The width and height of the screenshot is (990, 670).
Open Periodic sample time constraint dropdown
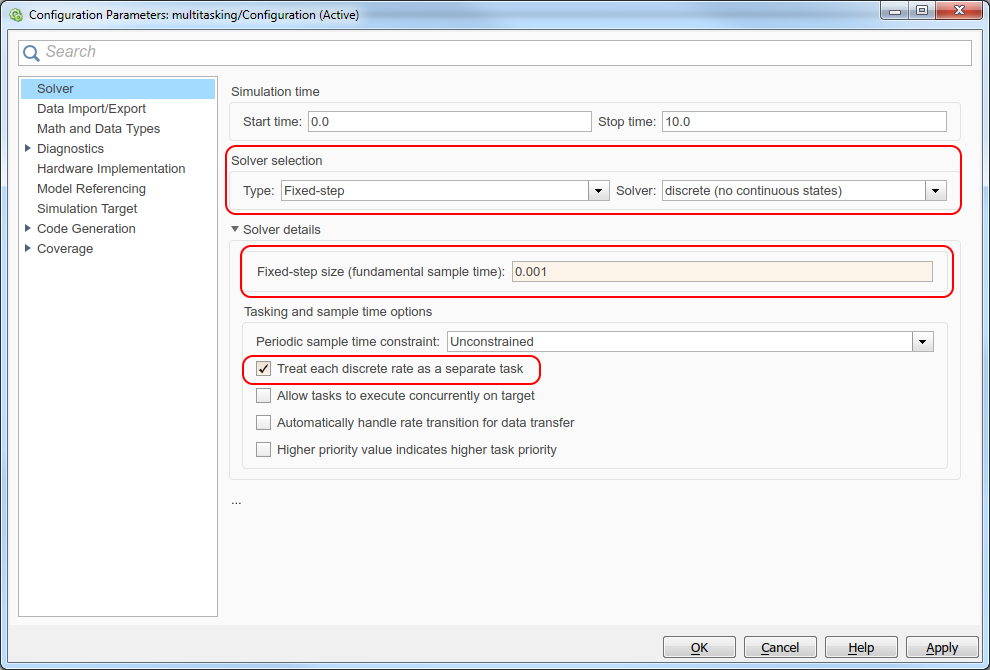[690, 342]
